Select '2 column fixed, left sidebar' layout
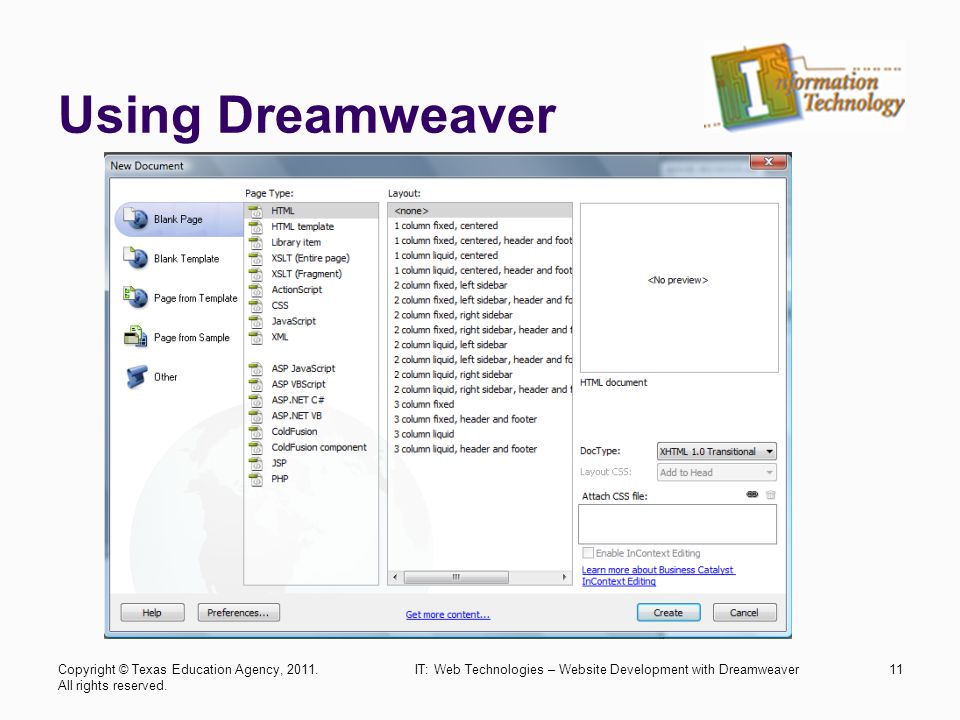960x720 pixels. point(480,285)
